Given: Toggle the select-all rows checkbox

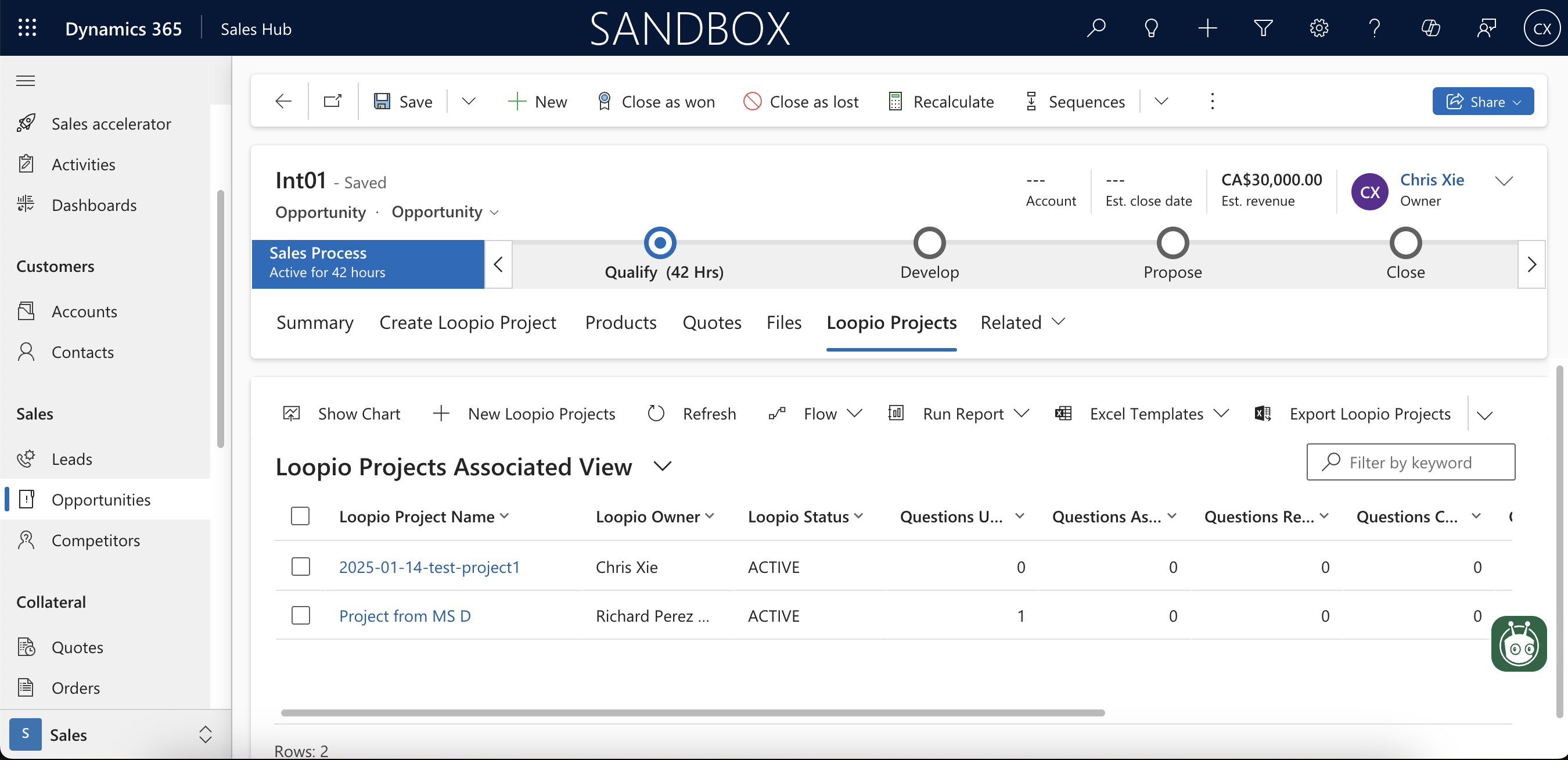Looking at the screenshot, I should click(300, 517).
